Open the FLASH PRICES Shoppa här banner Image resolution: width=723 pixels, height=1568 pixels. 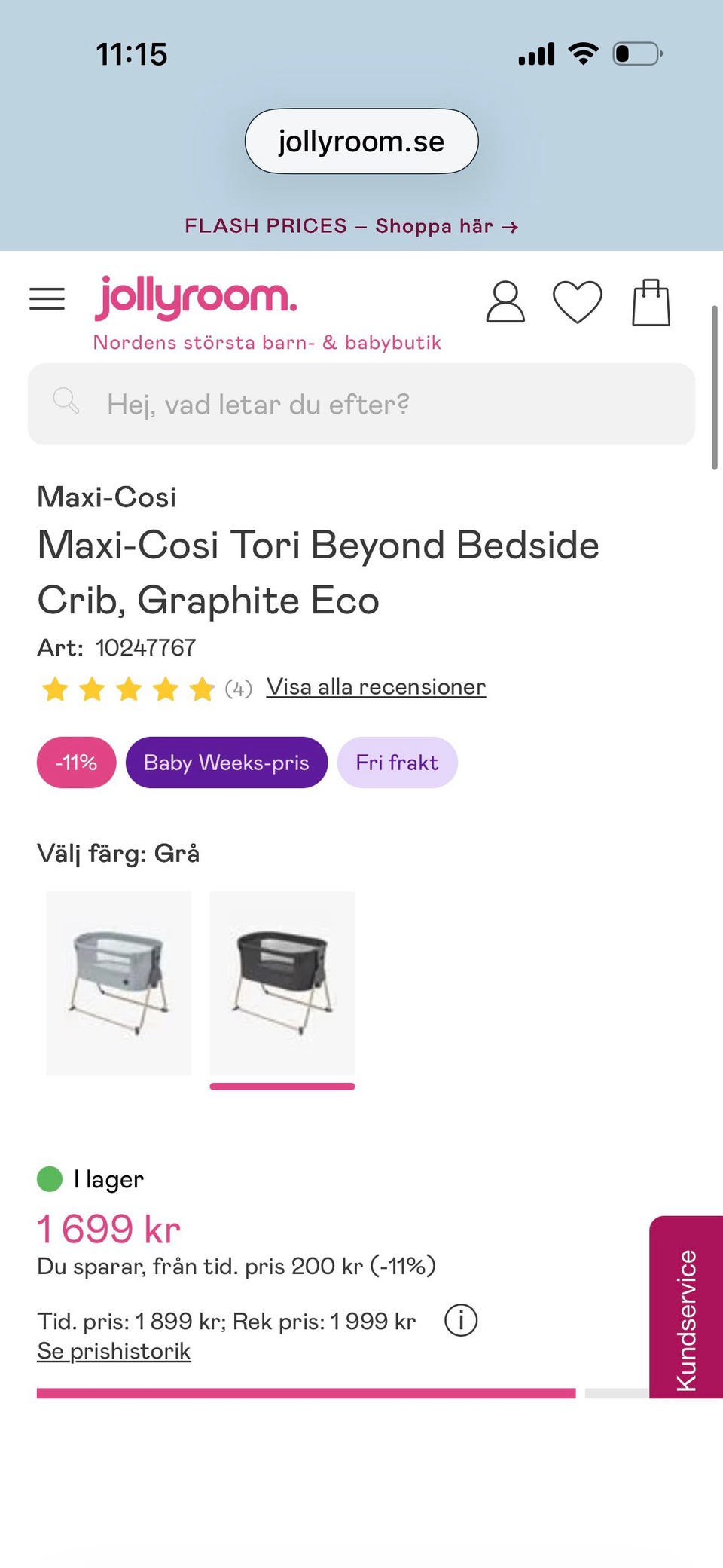[x=351, y=226]
